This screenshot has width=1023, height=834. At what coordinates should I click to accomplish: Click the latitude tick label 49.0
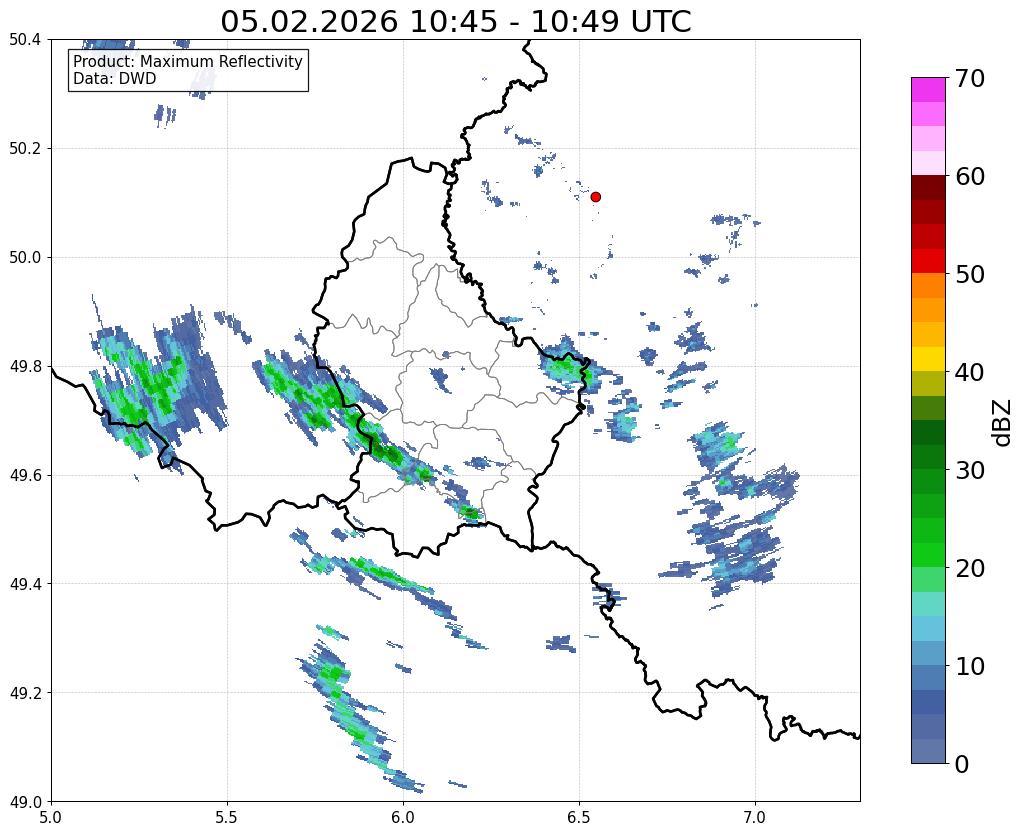pyautogui.click(x=25, y=802)
